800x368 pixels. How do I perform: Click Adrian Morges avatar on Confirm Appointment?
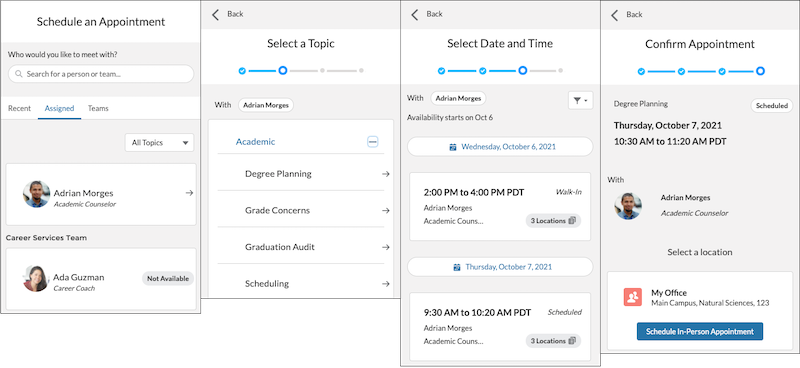pyautogui.click(x=628, y=206)
